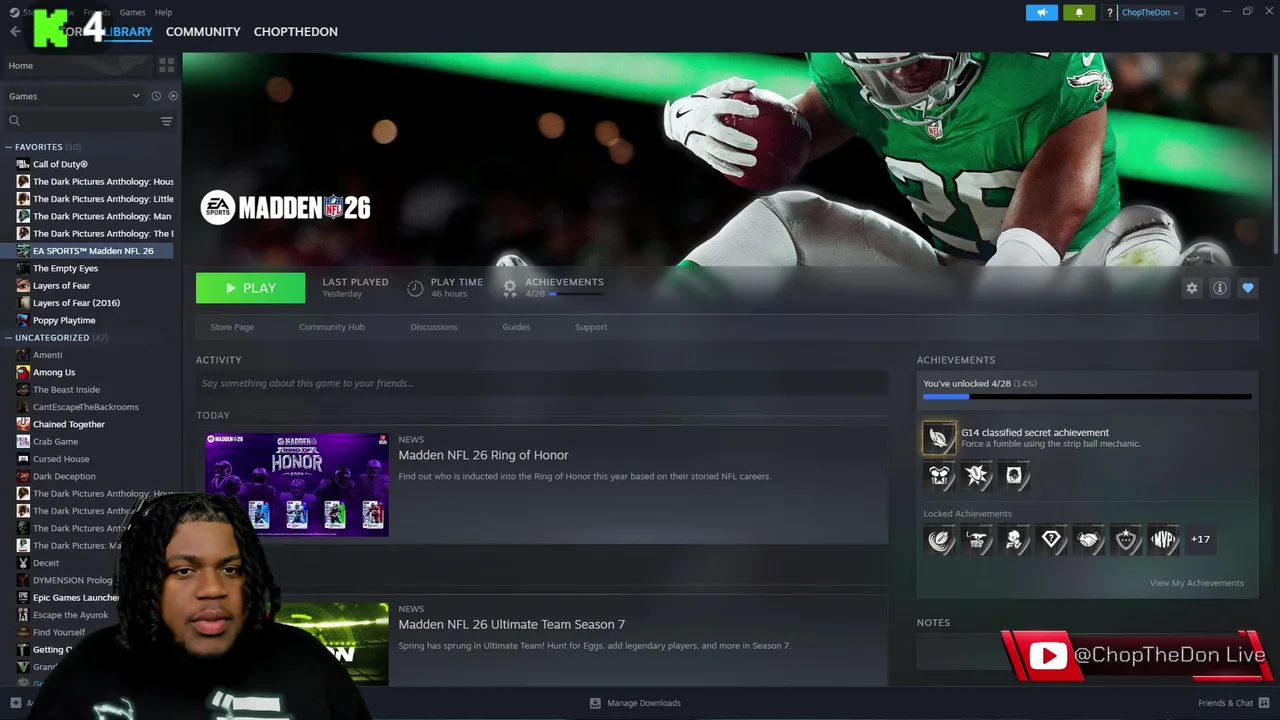Select CantEscapeTheBackrooms
Screen dimensions: 1280x720
86,407
